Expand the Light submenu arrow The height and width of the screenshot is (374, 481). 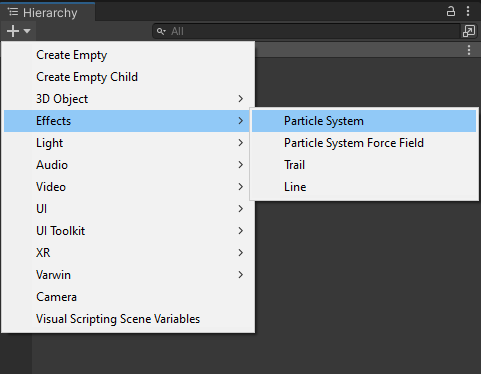tap(241, 143)
